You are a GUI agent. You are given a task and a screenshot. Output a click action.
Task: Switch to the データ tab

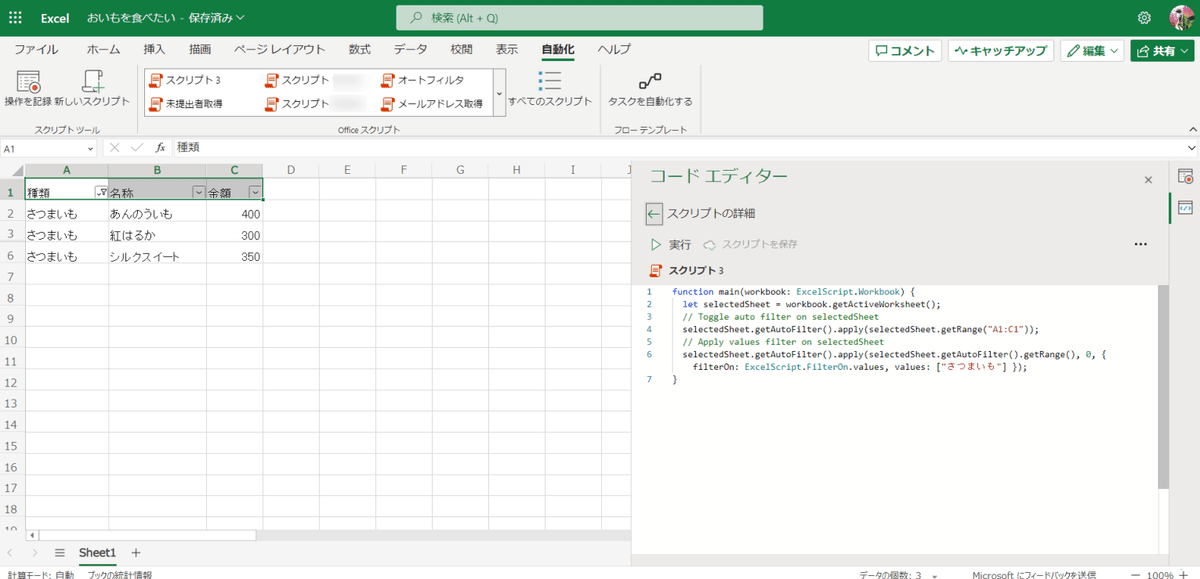410,49
